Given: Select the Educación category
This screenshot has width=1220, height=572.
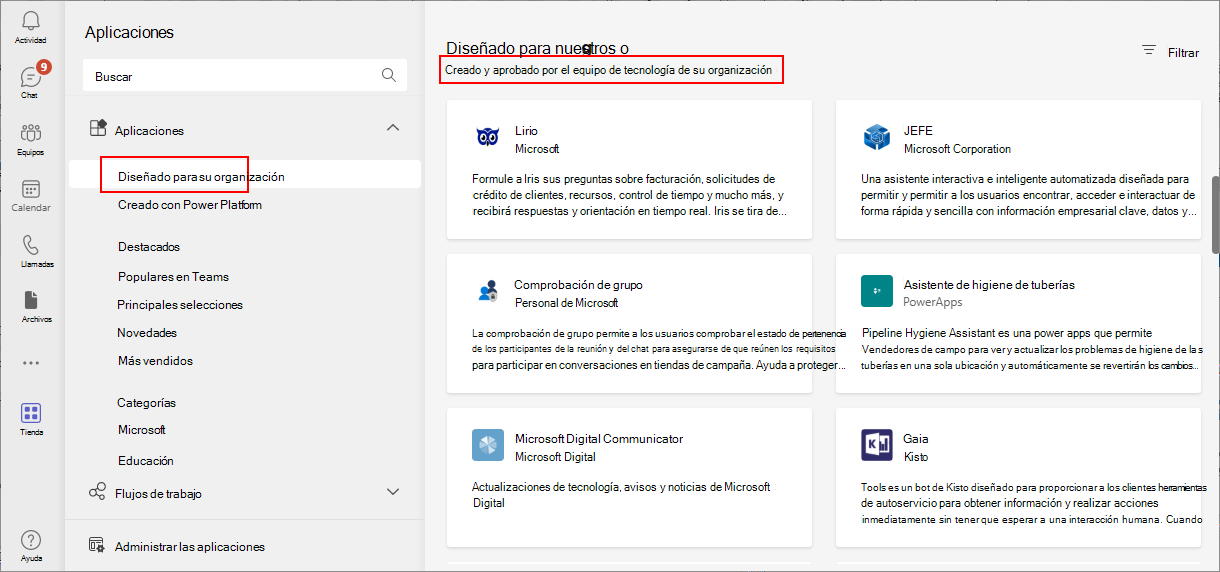Looking at the screenshot, I should click(x=145, y=461).
